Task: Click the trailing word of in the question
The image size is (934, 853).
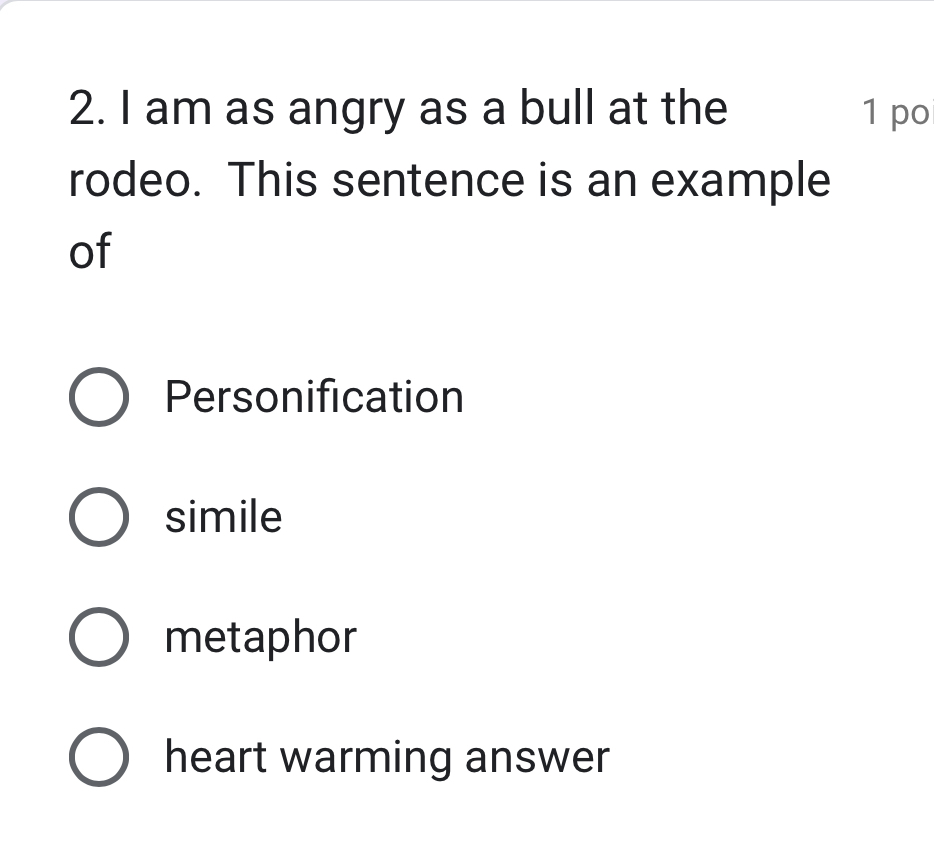Action: point(89,252)
